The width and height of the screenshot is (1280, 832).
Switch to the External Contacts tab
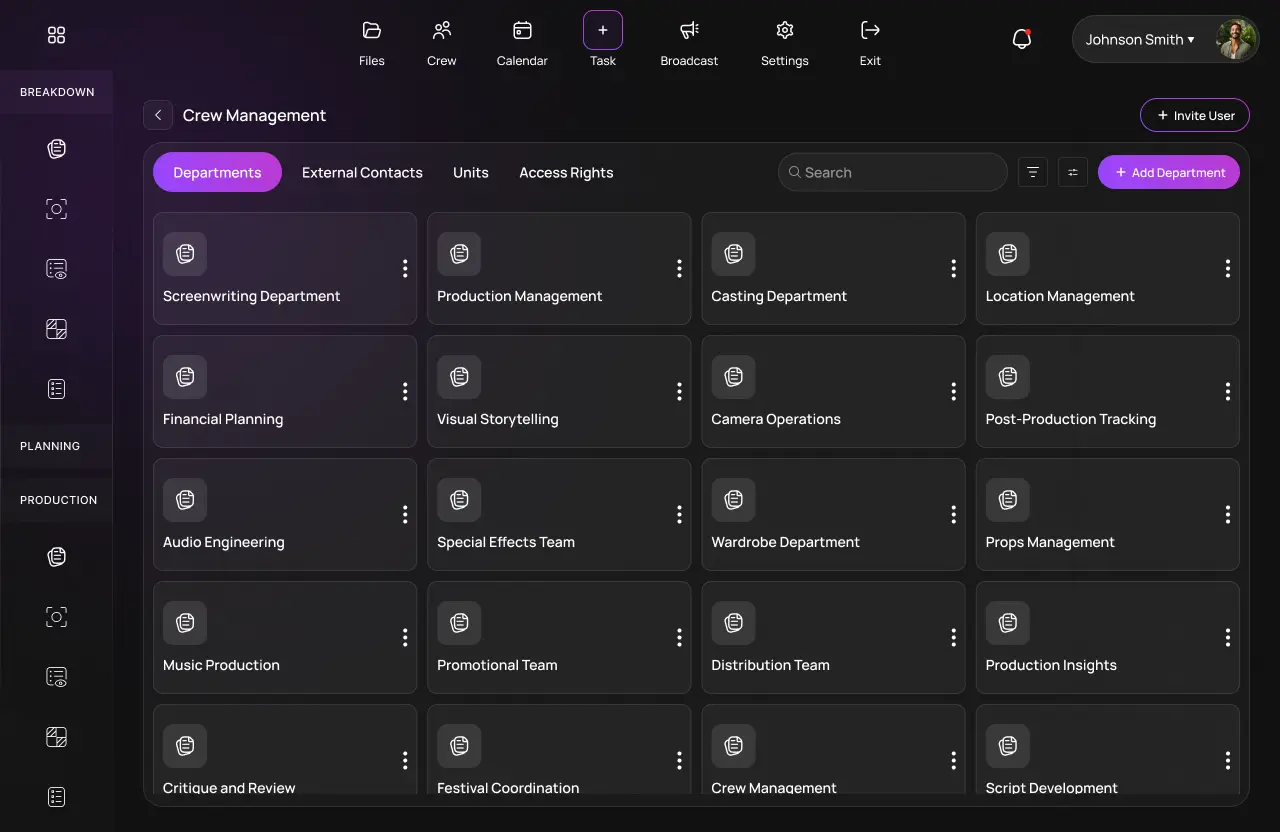click(362, 172)
